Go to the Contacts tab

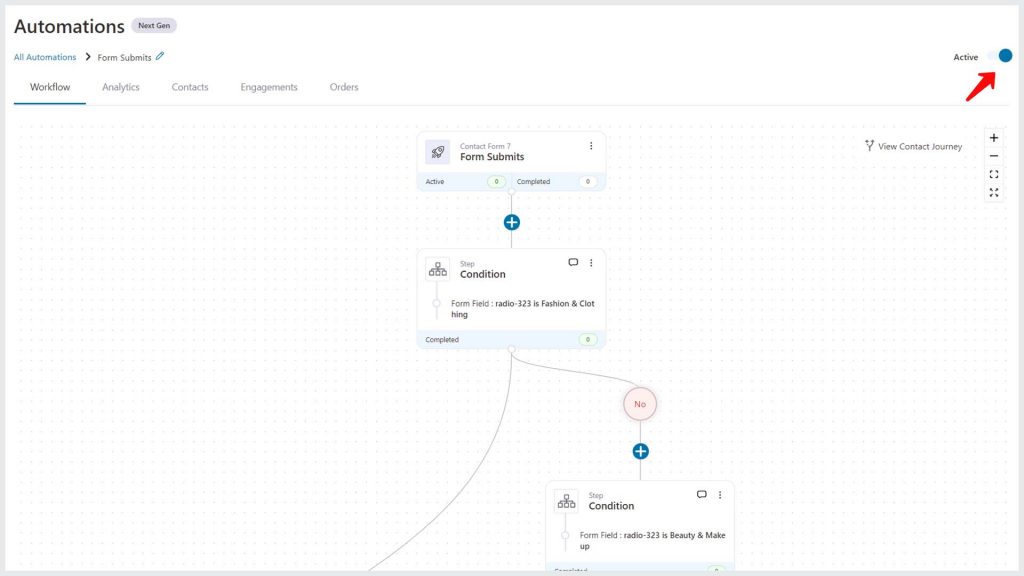coord(190,87)
